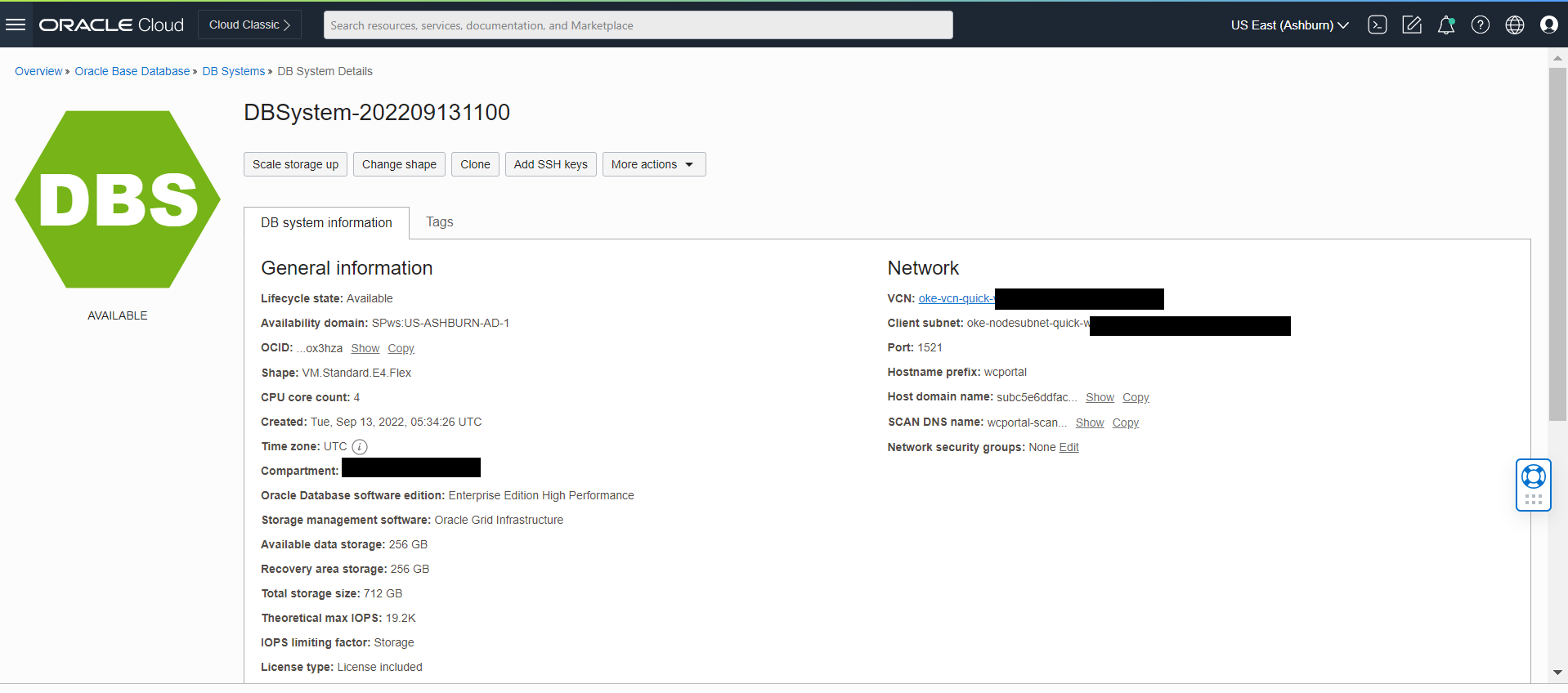Expand the US East (Ashburn) region selector
The width and height of the screenshot is (1568, 693).
(1289, 25)
